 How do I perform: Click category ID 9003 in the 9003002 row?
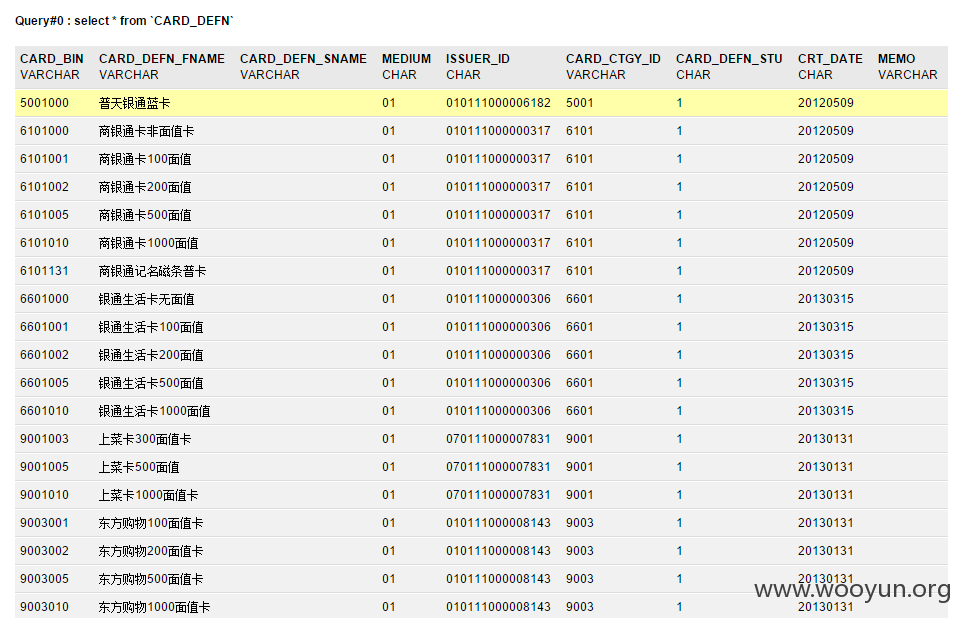580,551
